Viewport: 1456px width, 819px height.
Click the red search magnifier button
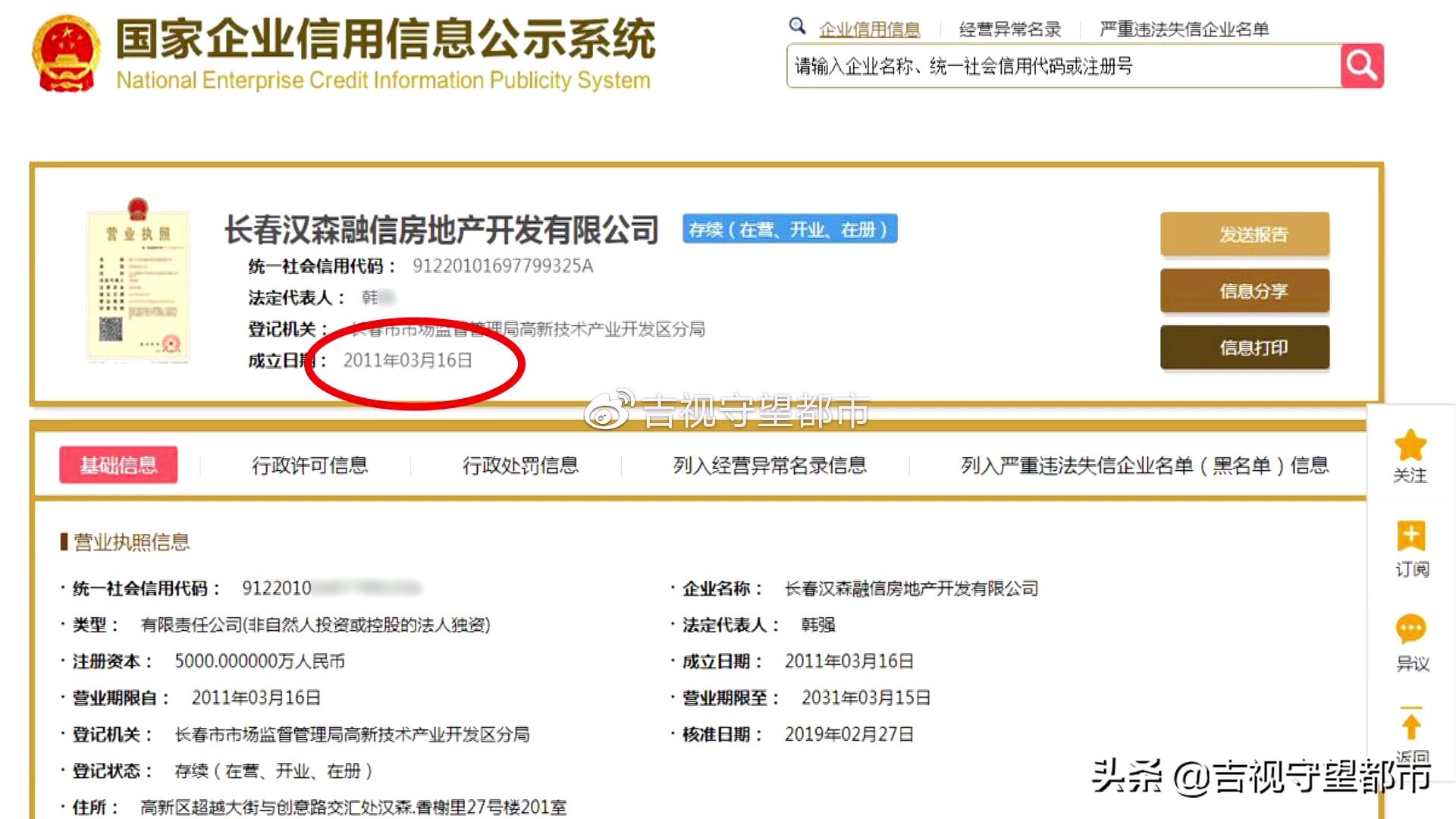coord(1361,66)
